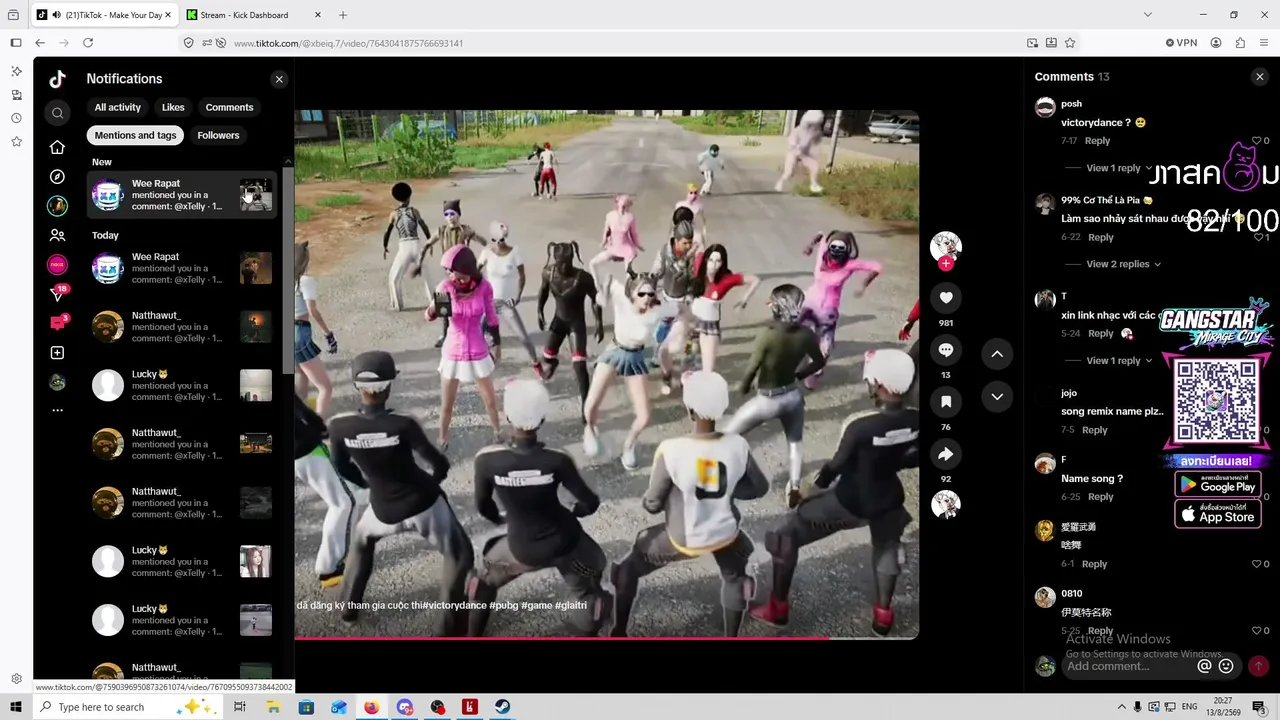Screen dimensions: 1280x720
Task: Bookmark this page with the star icon
Action: coord(1070,43)
